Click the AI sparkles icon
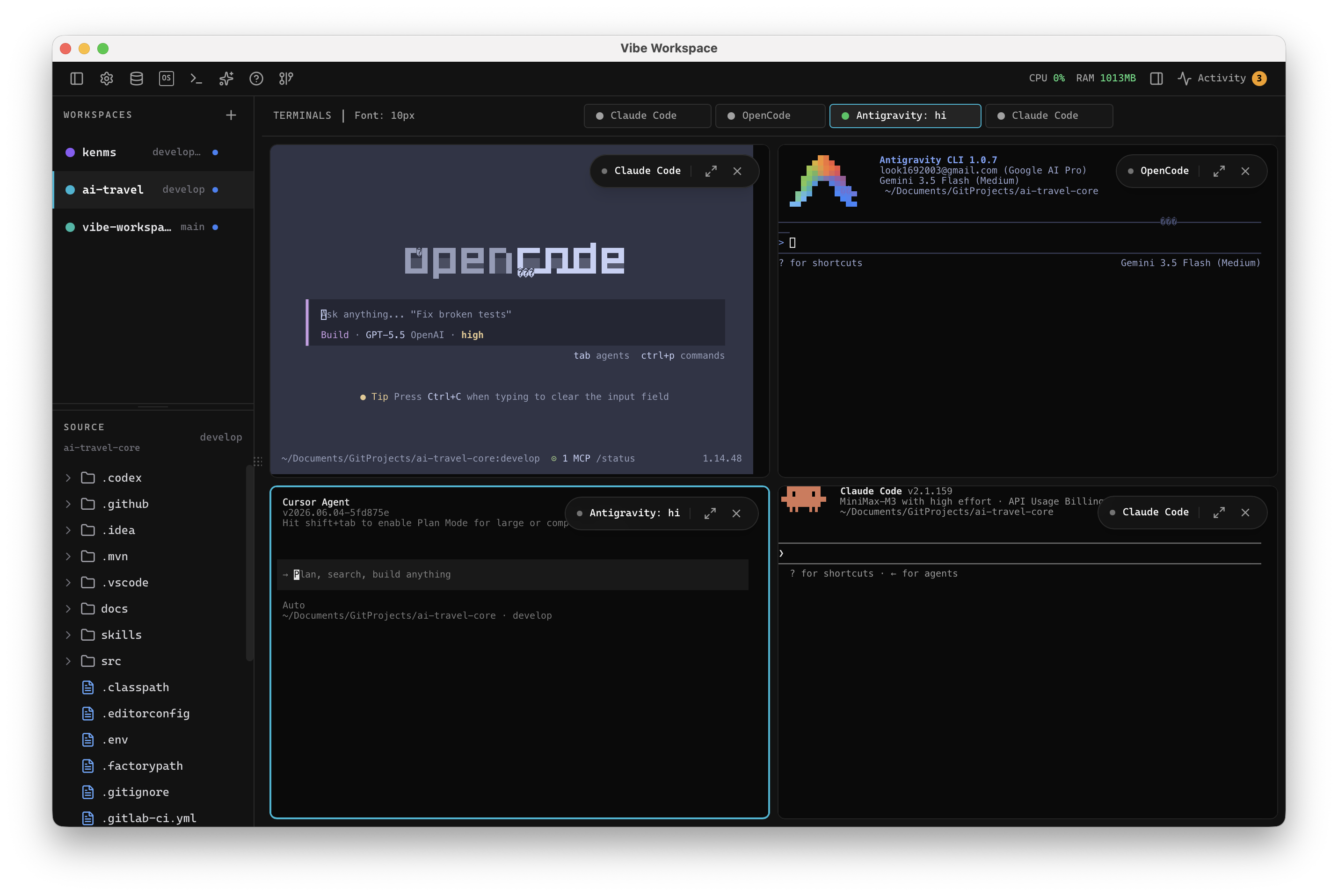 tap(226, 78)
